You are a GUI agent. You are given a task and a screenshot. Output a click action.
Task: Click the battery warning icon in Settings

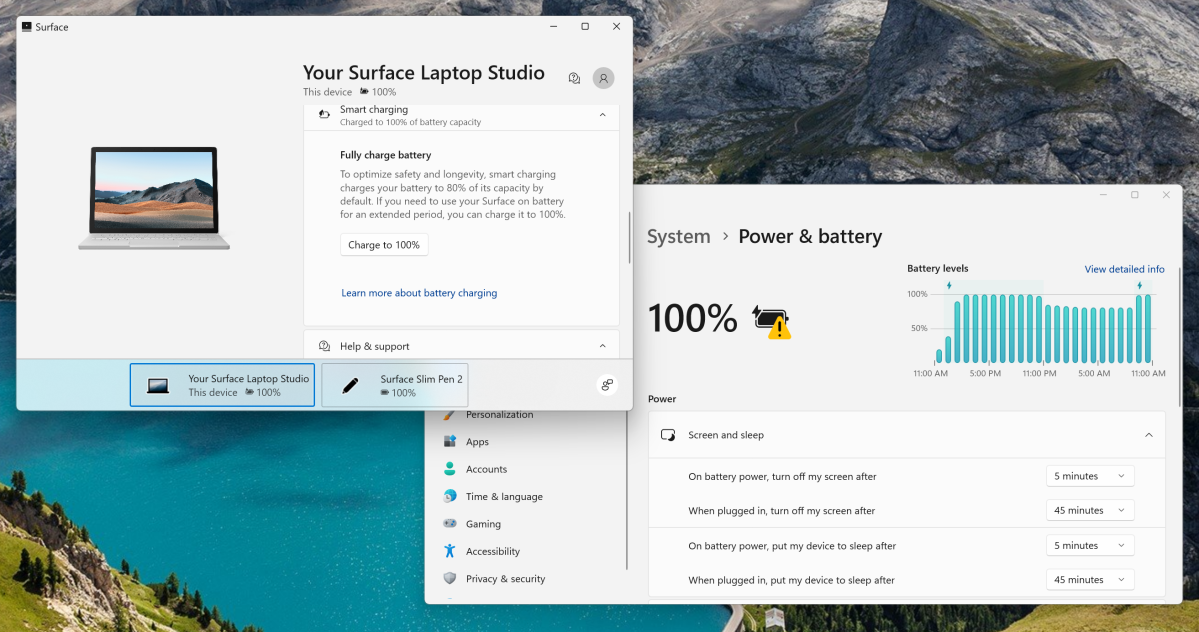pyautogui.click(x=772, y=321)
